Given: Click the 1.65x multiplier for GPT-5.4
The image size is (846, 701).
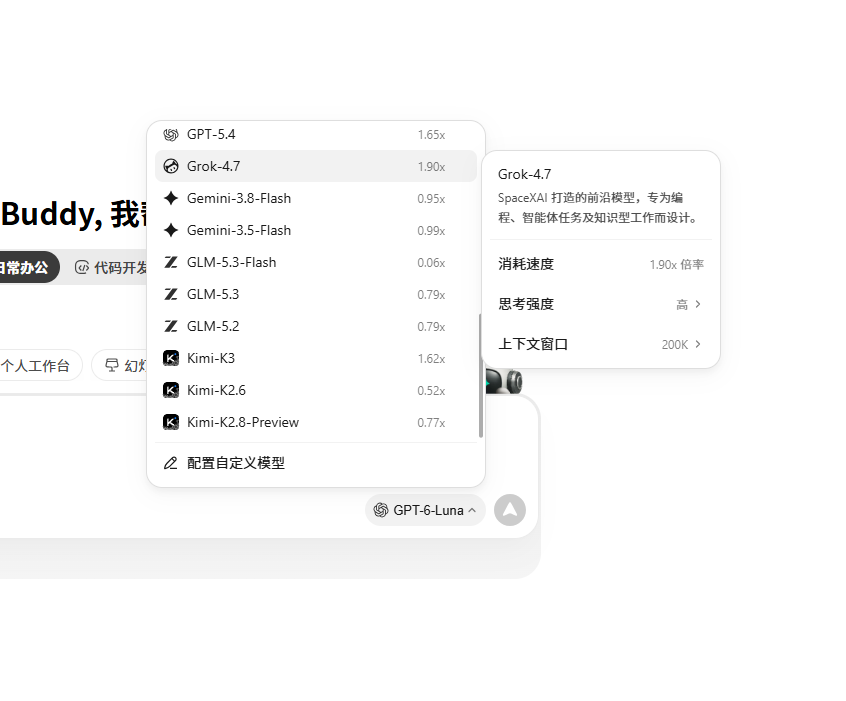Looking at the screenshot, I should (x=431, y=135).
